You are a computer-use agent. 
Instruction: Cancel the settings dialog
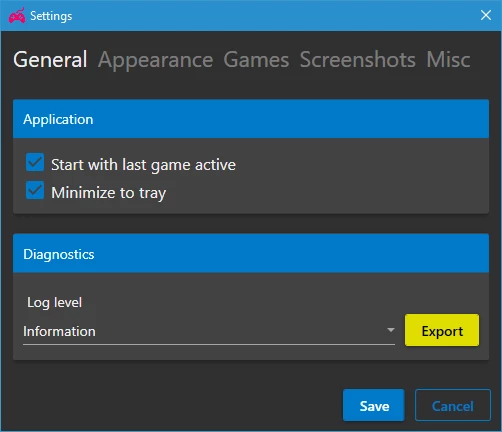[453, 405]
